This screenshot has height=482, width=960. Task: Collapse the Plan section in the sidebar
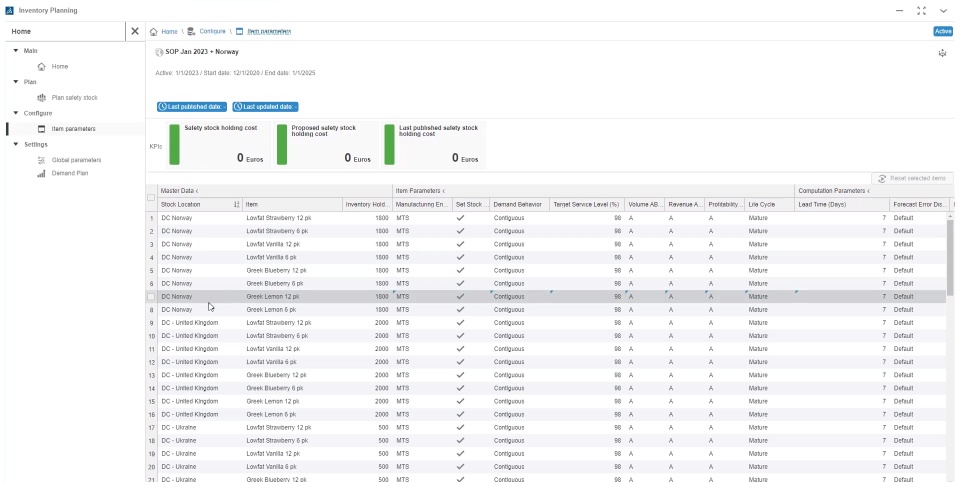click(16, 81)
